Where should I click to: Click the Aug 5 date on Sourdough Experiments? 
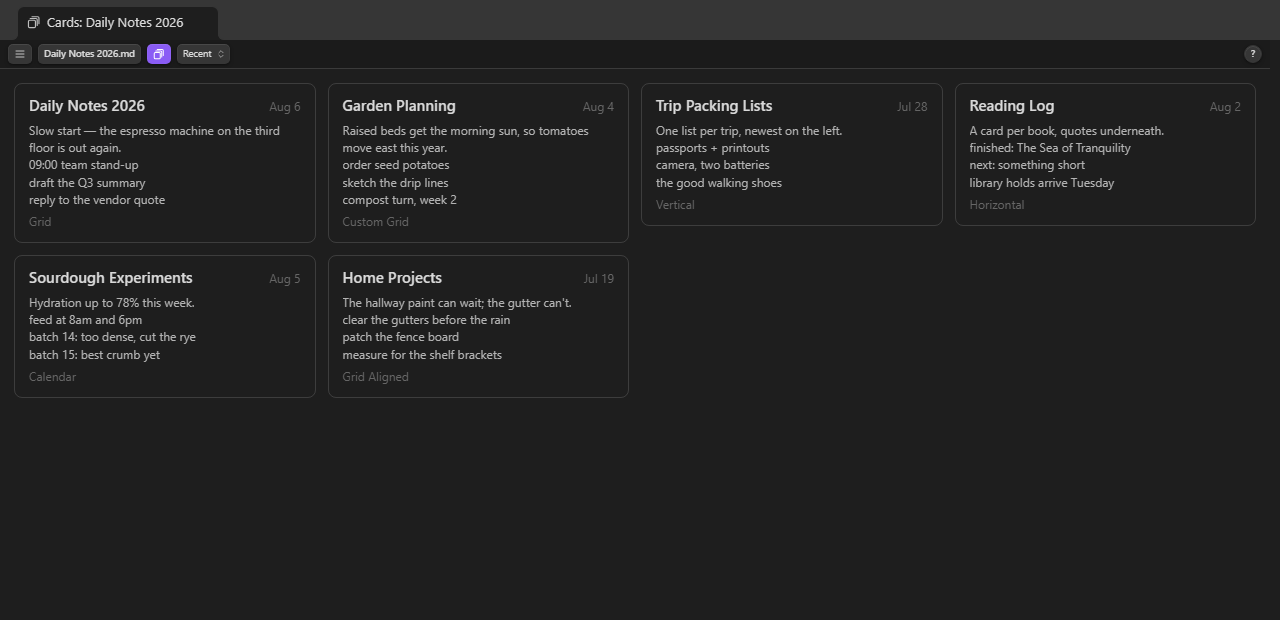click(285, 279)
